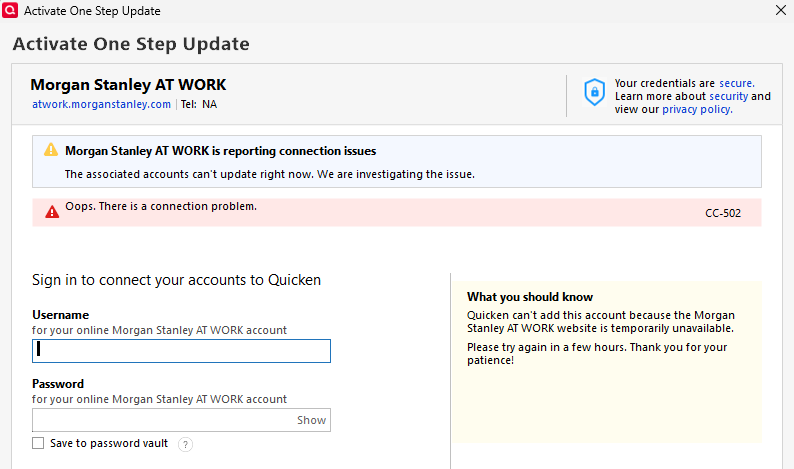Click 'Sign in to connect your accounts to Quicken'
This screenshot has height=469, width=794.
[176, 280]
